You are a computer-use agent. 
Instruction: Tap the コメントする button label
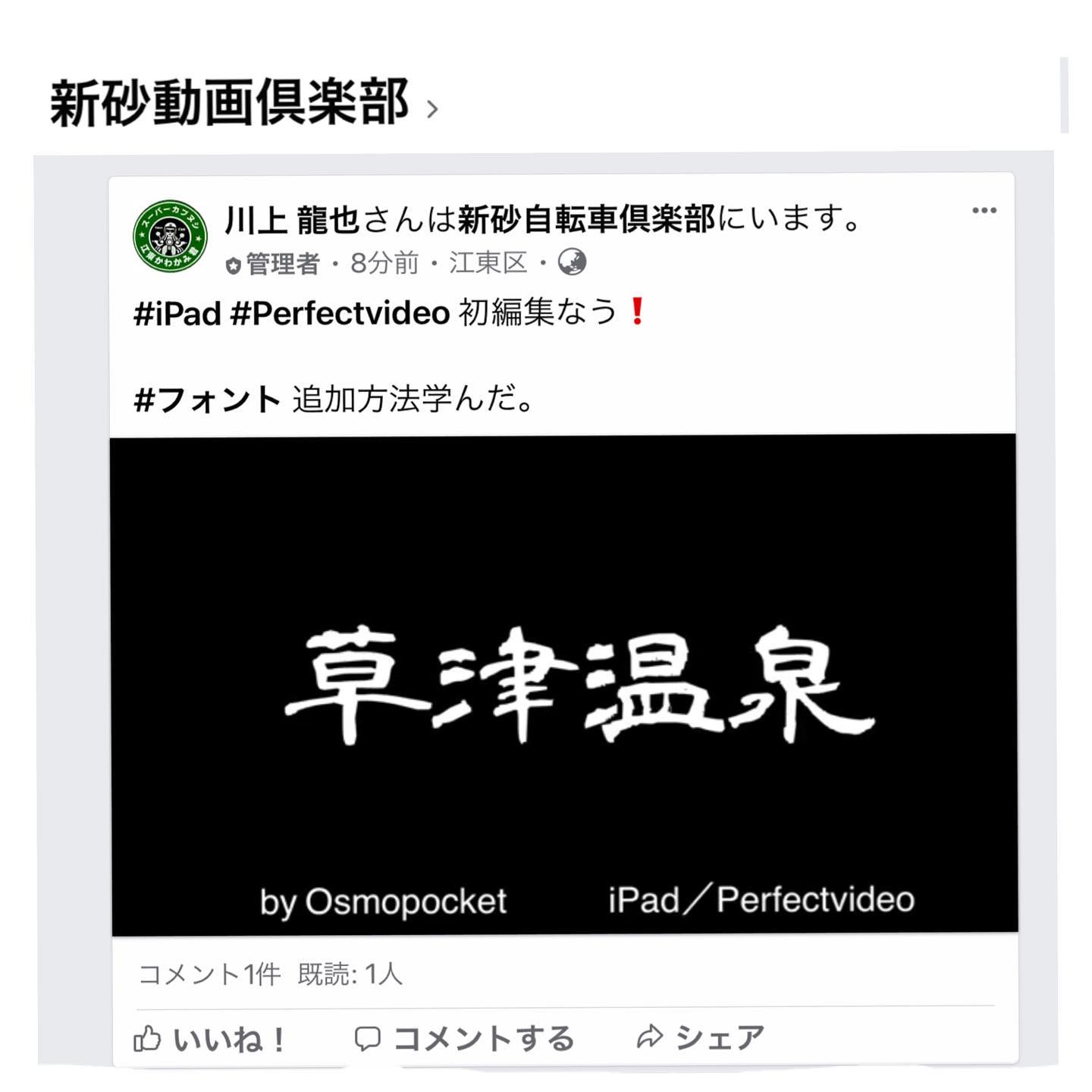pos(484,1038)
